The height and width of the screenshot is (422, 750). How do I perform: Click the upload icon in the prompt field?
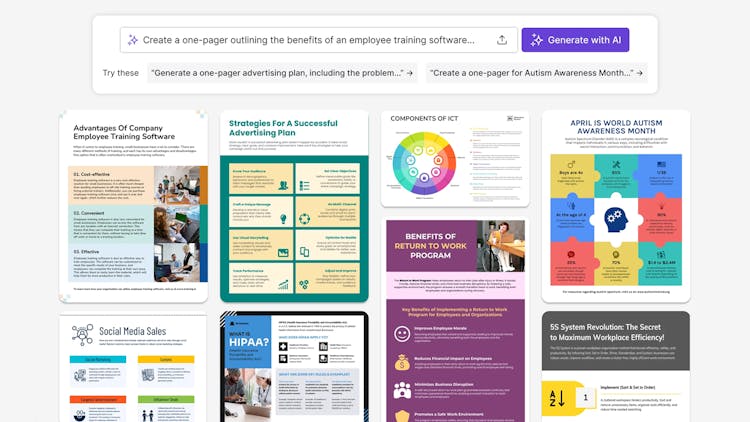tap(501, 40)
